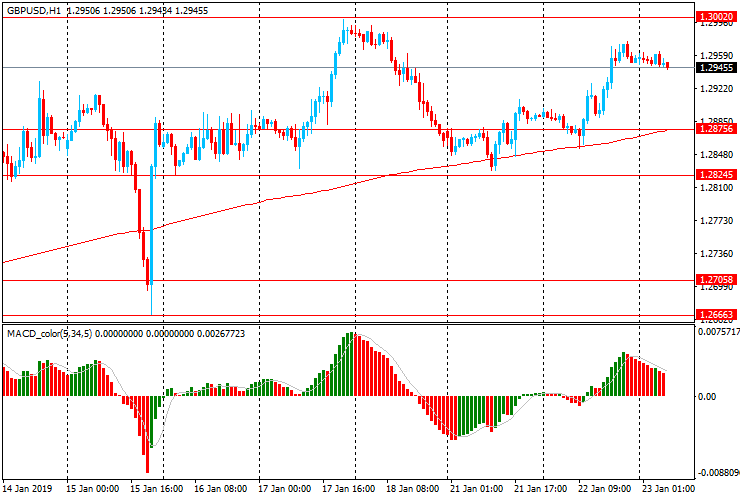This screenshot has height=500, width=740.
Task: Click the 17 Jan 00:00 time label
Action: [x=285, y=489]
